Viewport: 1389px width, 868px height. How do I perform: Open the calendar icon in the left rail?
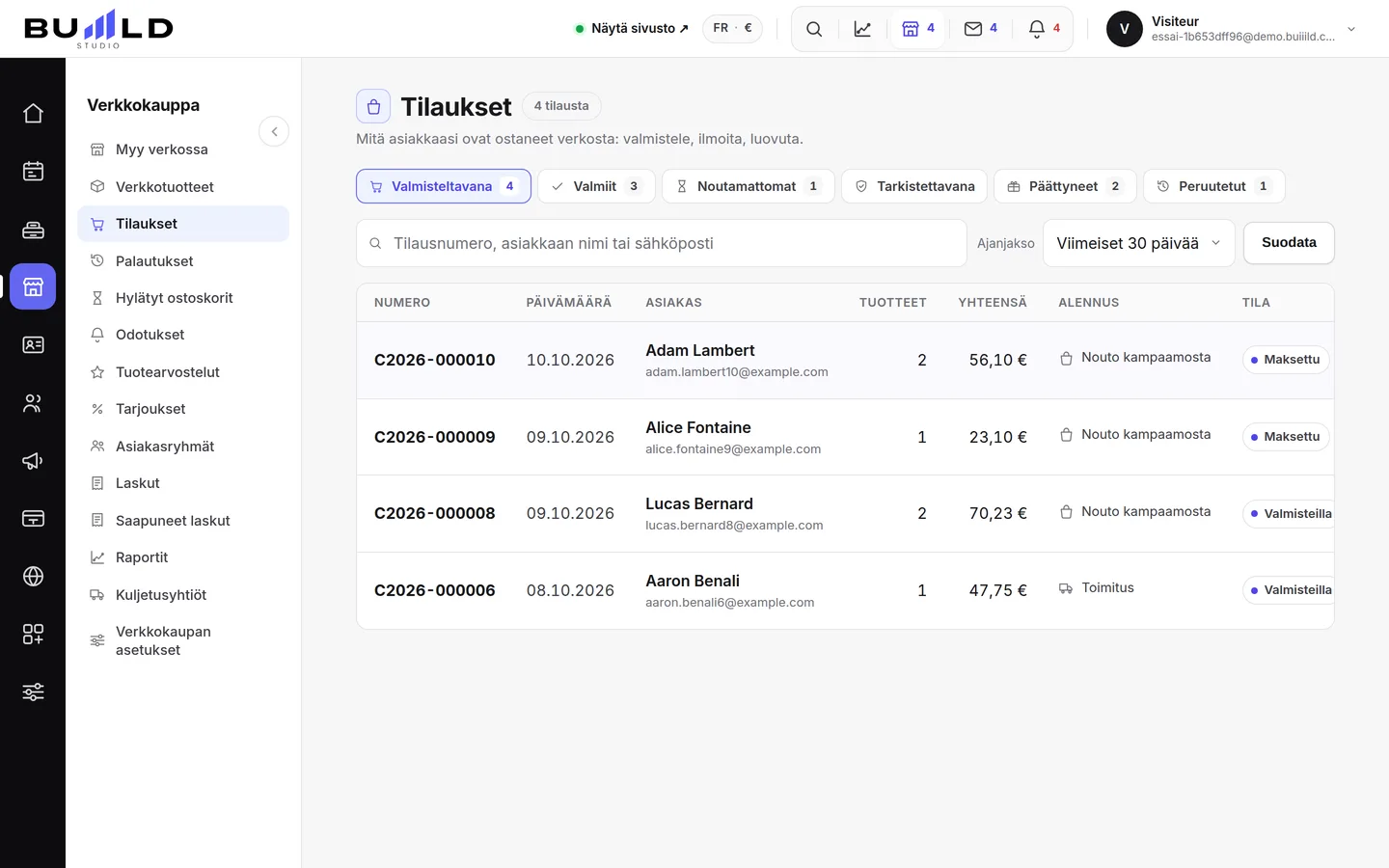[x=33, y=172]
